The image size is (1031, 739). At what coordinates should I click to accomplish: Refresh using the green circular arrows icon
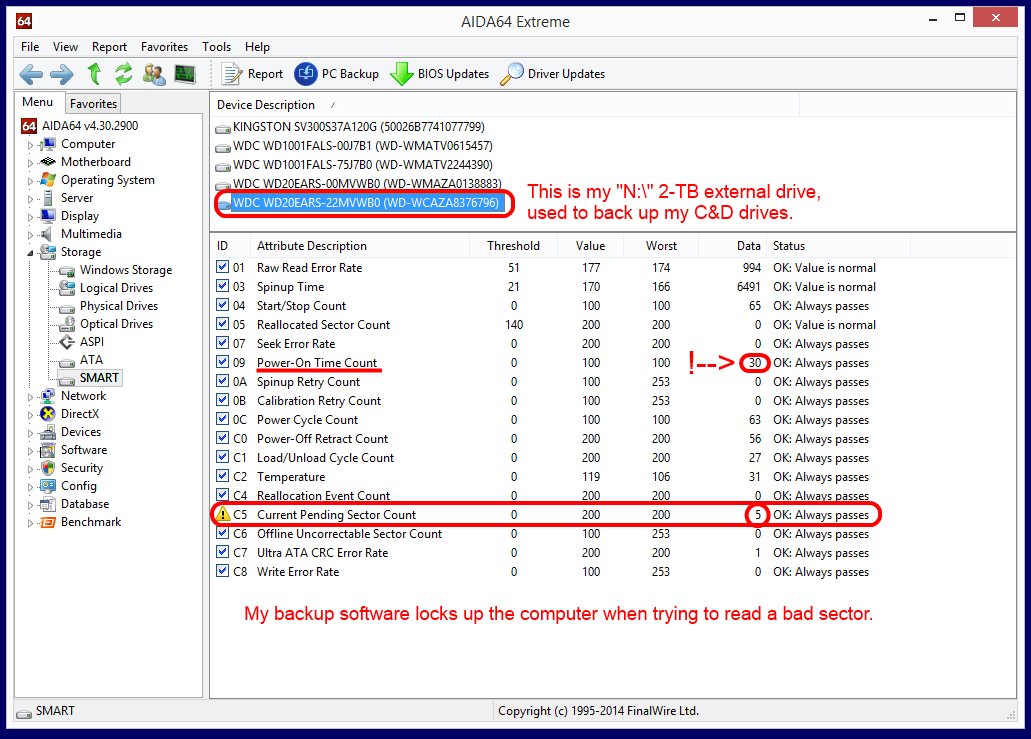click(124, 74)
